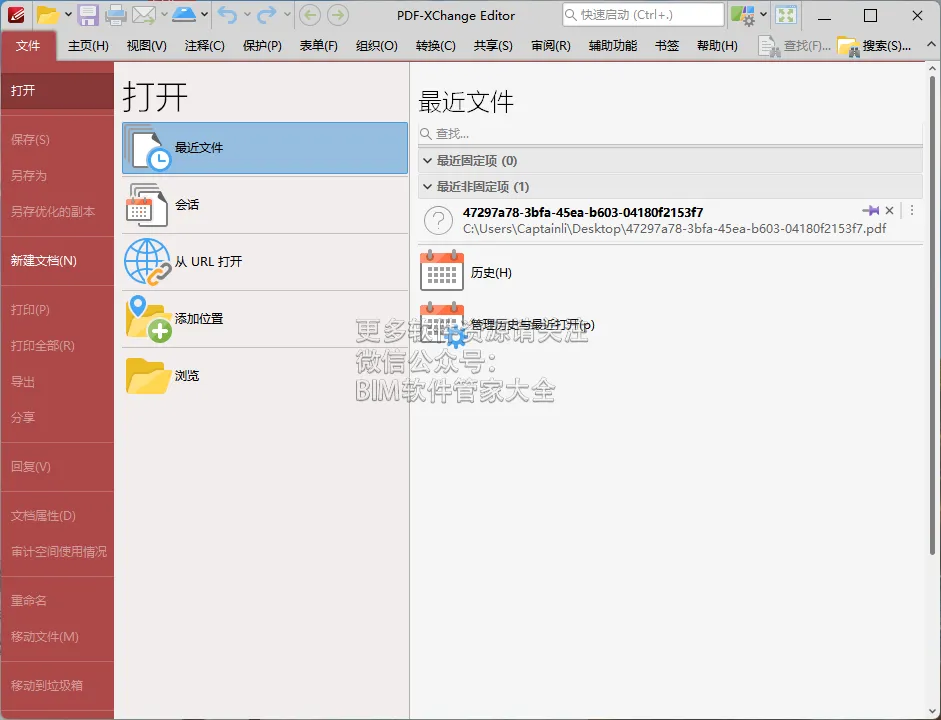Open the 主页(H) menu
941x720 pixels.
[88, 46]
